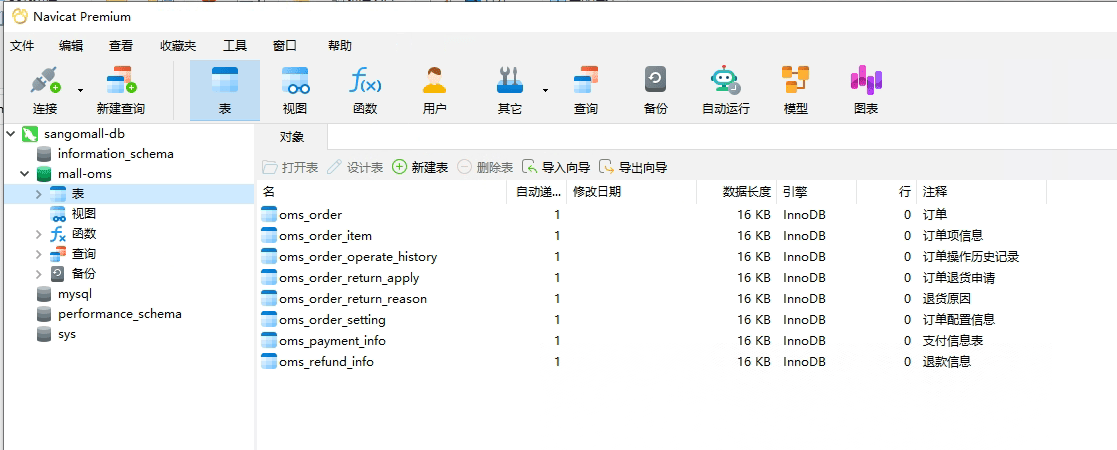This screenshot has height=450, width=1117.
Task: Click the 导出向导 button
Action: [x=633, y=167]
